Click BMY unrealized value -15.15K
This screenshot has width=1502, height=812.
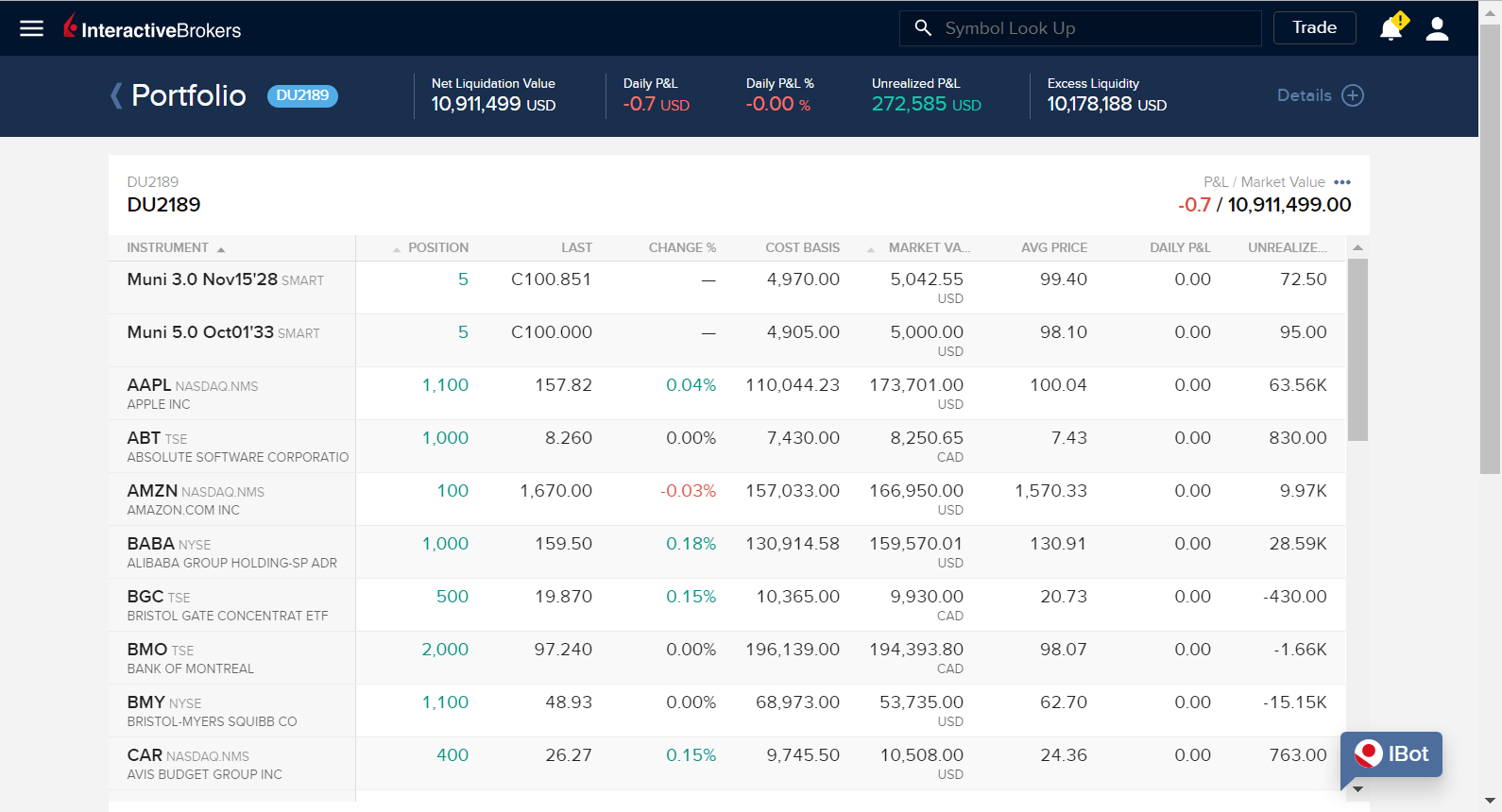click(1295, 702)
